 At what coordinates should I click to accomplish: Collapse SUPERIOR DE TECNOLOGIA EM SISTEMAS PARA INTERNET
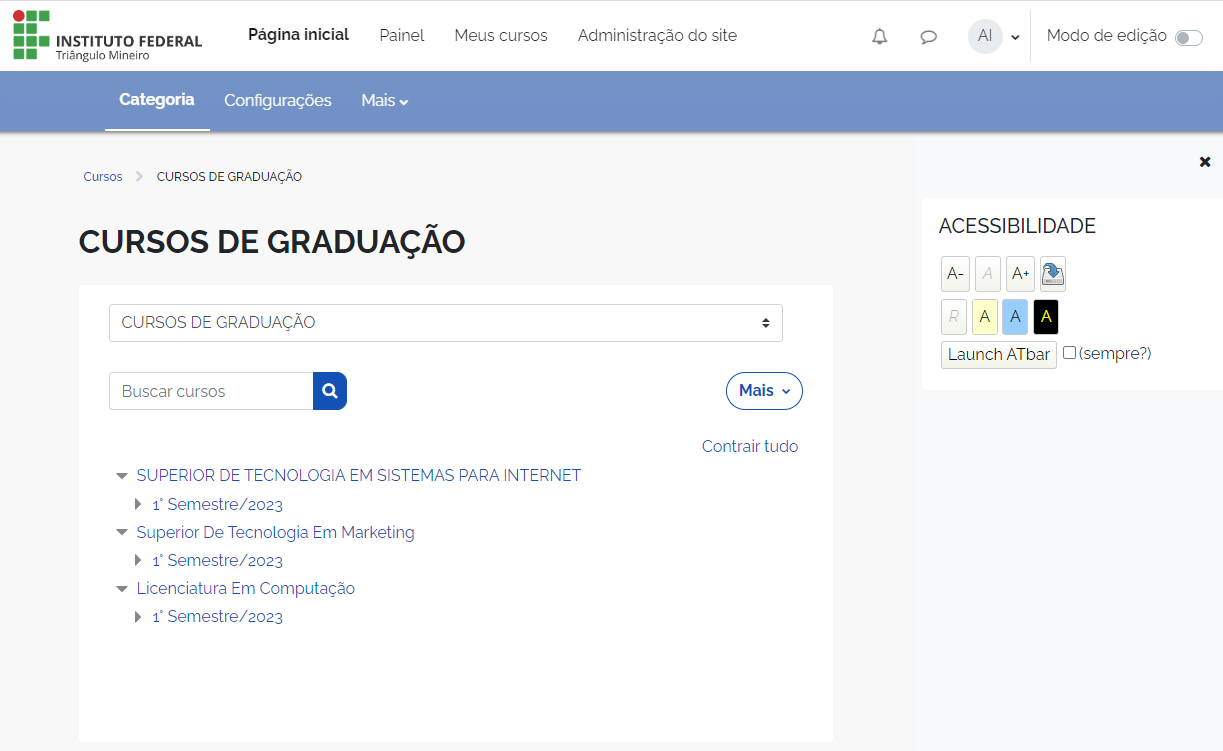122,476
